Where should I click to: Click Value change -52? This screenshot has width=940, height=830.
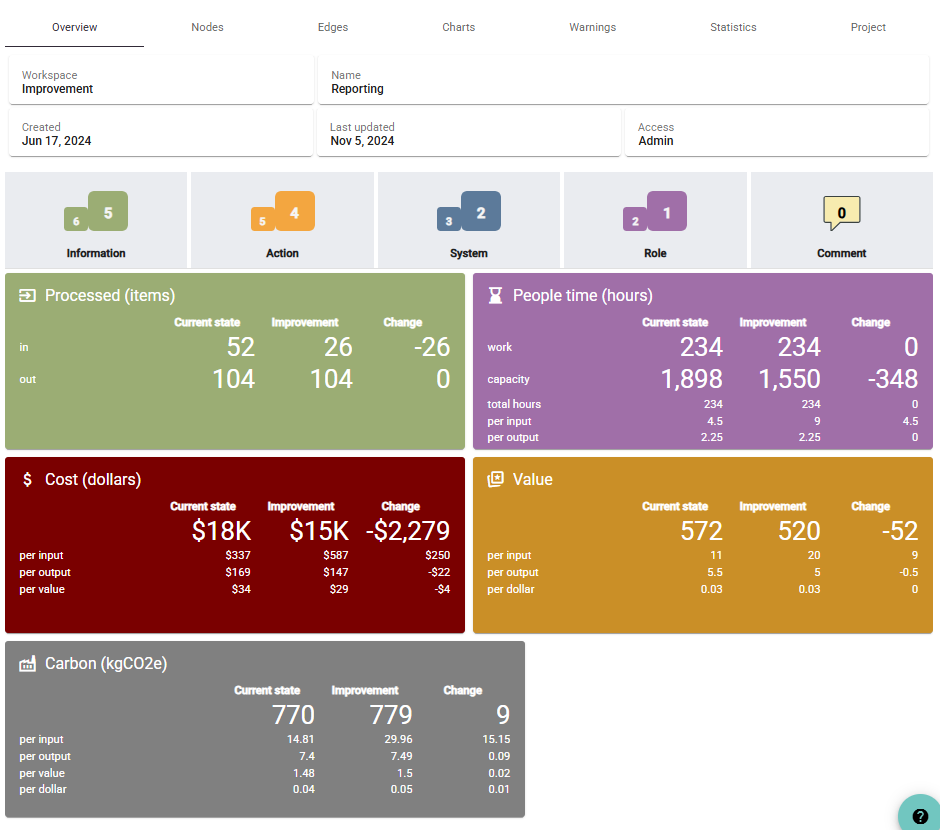click(x=900, y=531)
